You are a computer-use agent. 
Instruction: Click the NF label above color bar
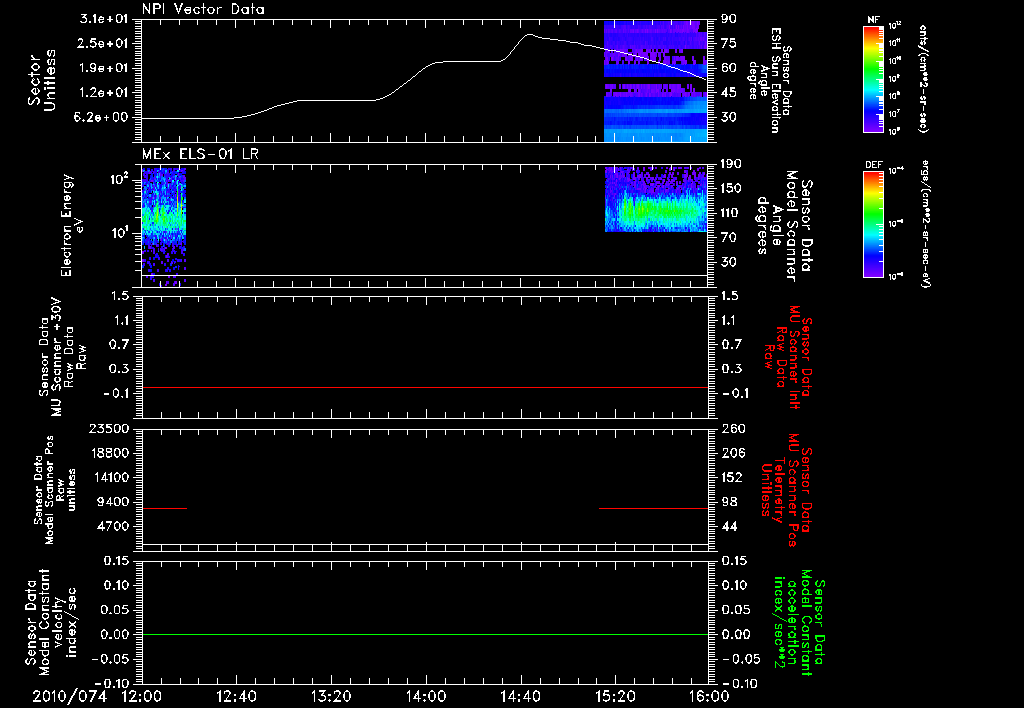874,20
